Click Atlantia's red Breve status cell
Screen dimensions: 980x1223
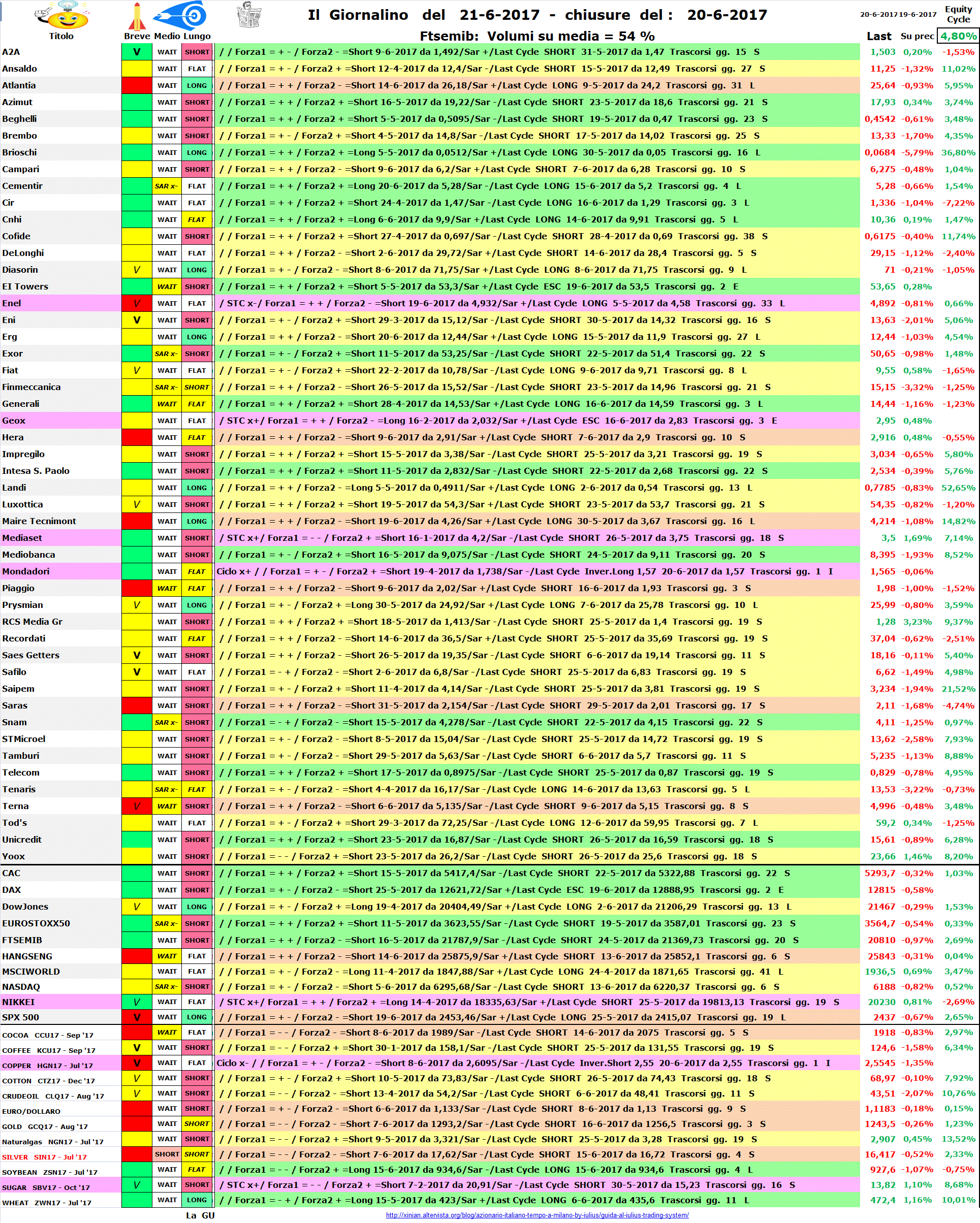click(137, 85)
